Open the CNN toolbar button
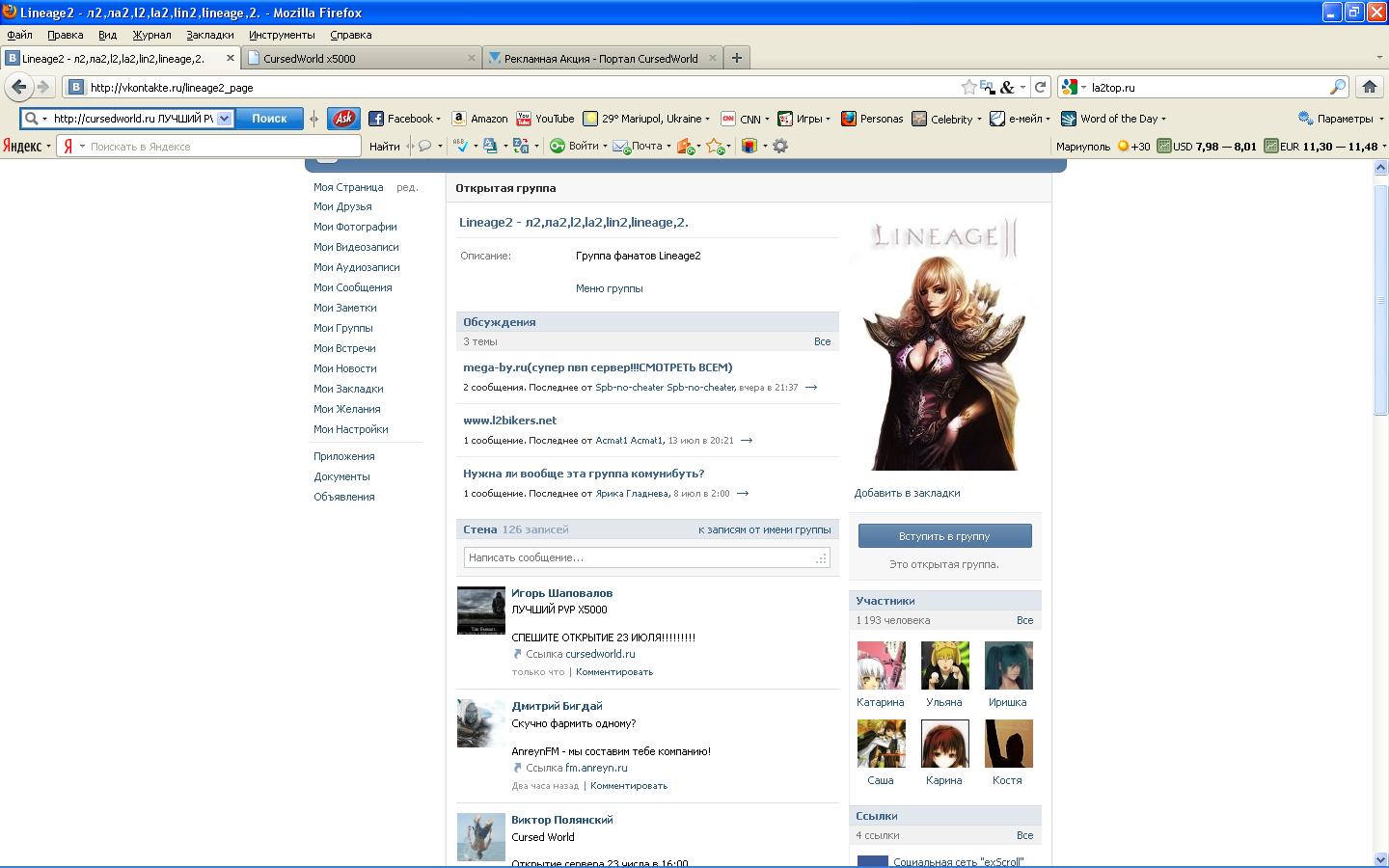Image resolution: width=1389 pixels, height=868 pixels. point(745,119)
